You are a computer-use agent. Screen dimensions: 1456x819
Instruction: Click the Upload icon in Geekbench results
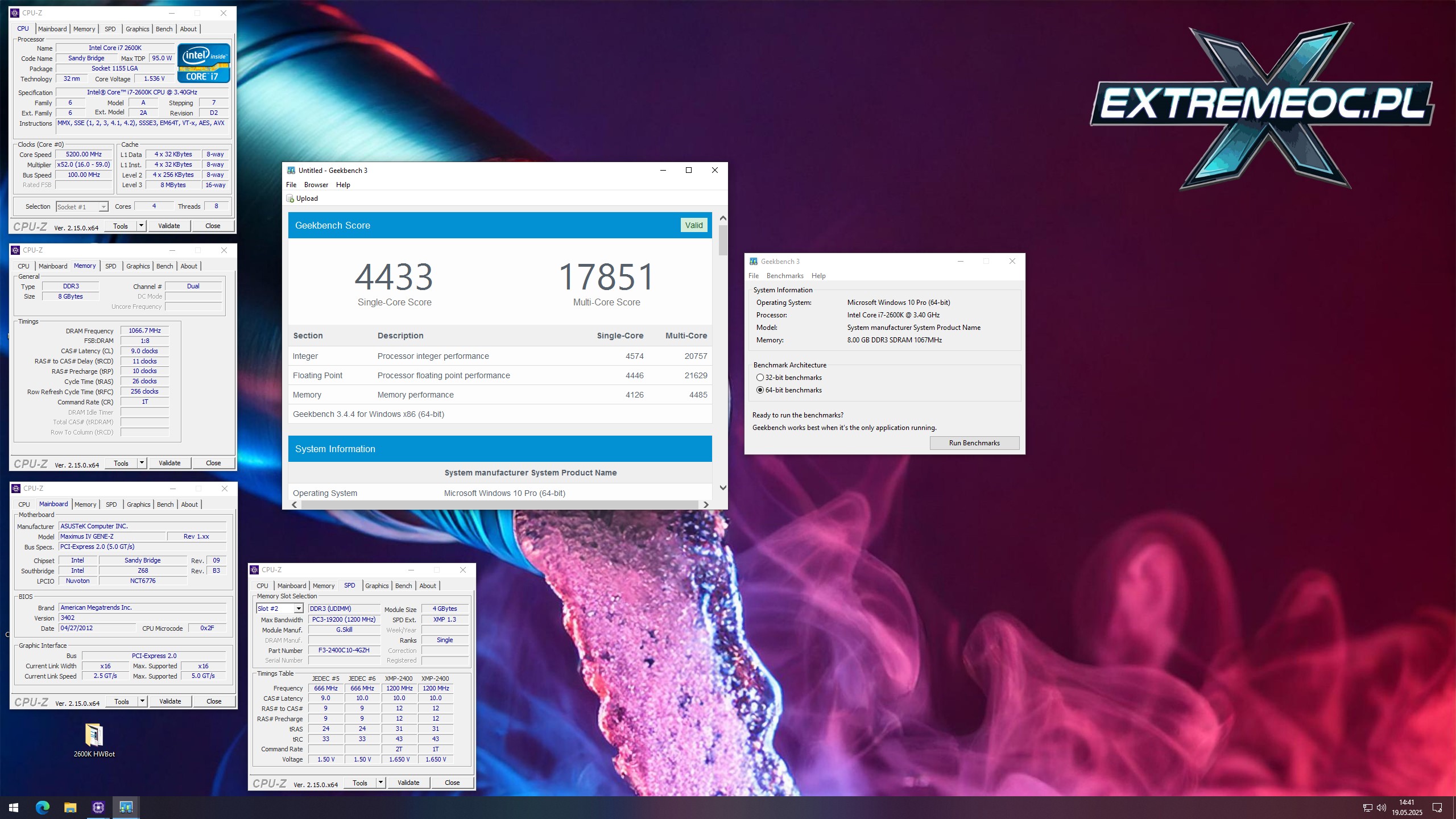(x=291, y=198)
